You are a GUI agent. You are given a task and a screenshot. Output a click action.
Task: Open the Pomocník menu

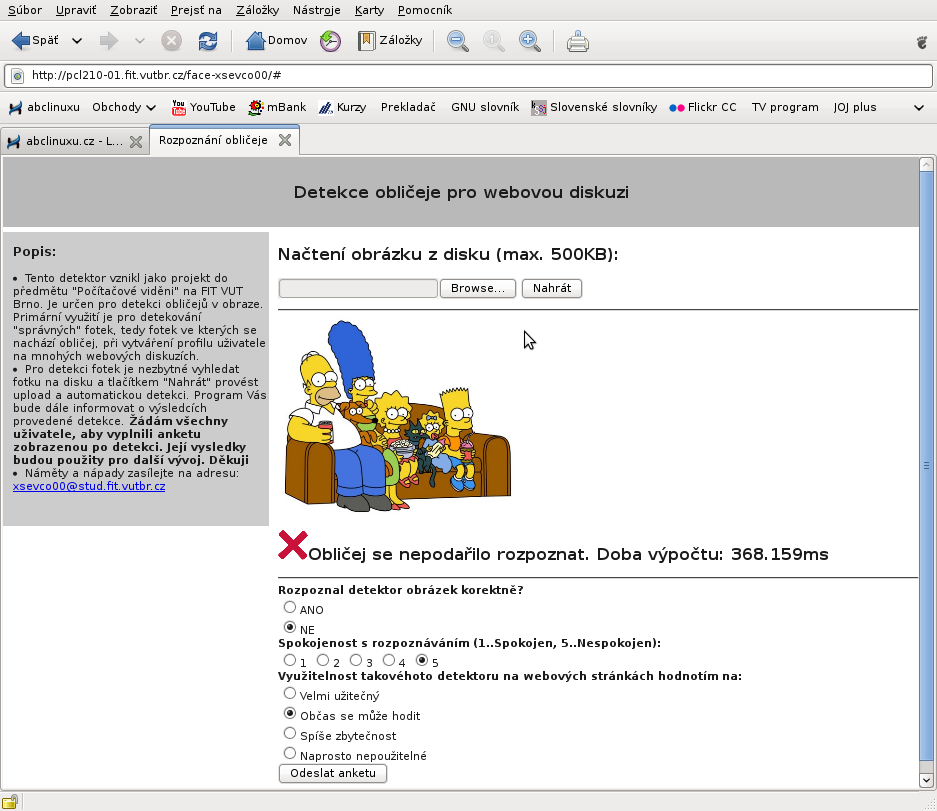pos(425,10)
